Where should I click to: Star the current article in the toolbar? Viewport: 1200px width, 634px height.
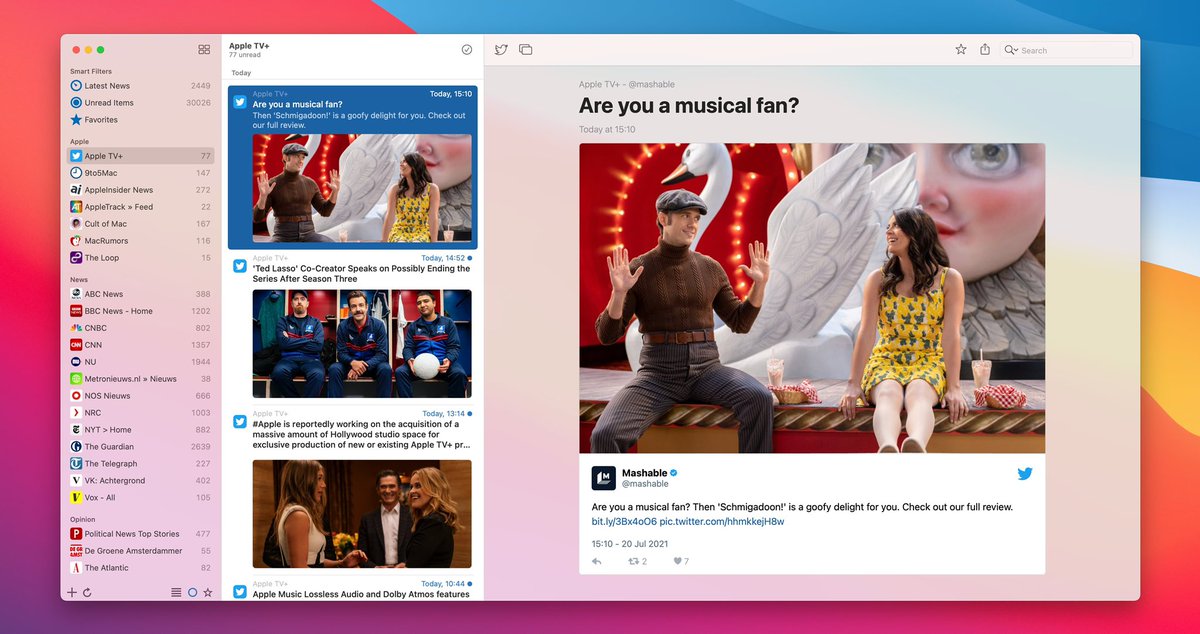coord(961,48)
